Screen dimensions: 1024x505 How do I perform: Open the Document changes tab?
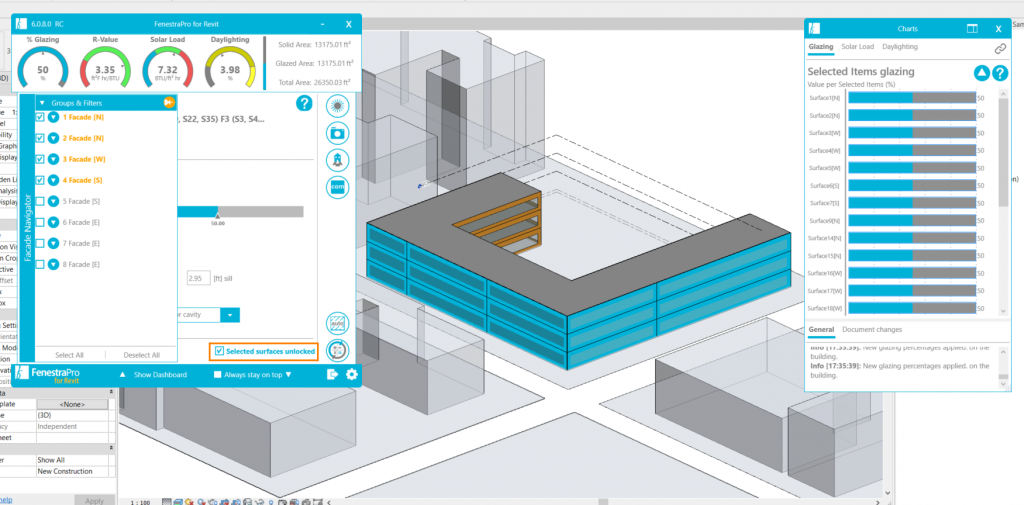point(872,329)
